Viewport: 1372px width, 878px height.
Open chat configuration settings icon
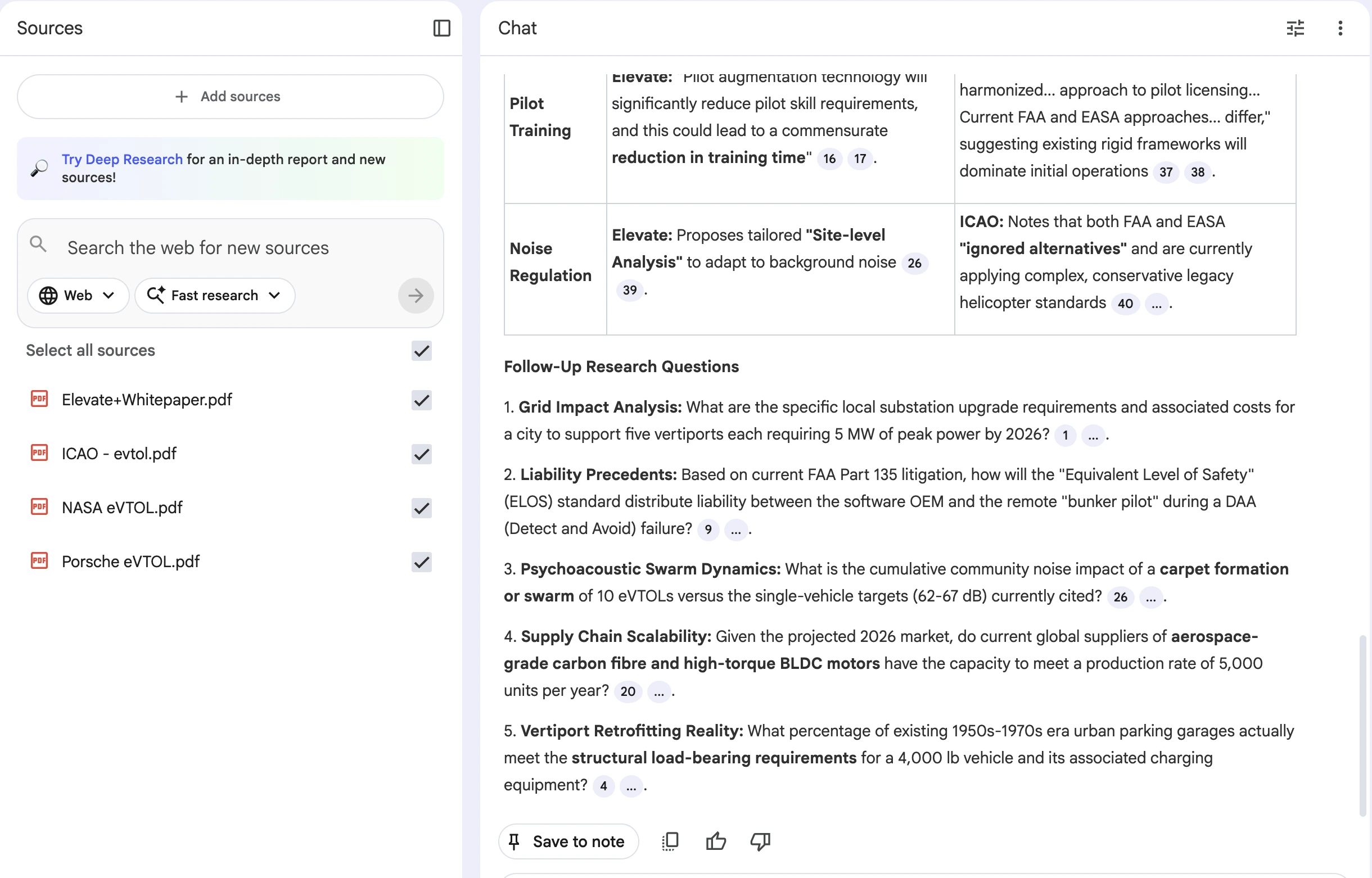point(1295,28)
